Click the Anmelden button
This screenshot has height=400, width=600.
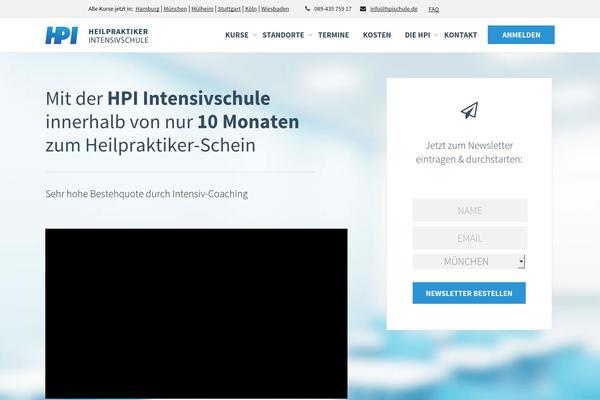(x=521, y=35)
